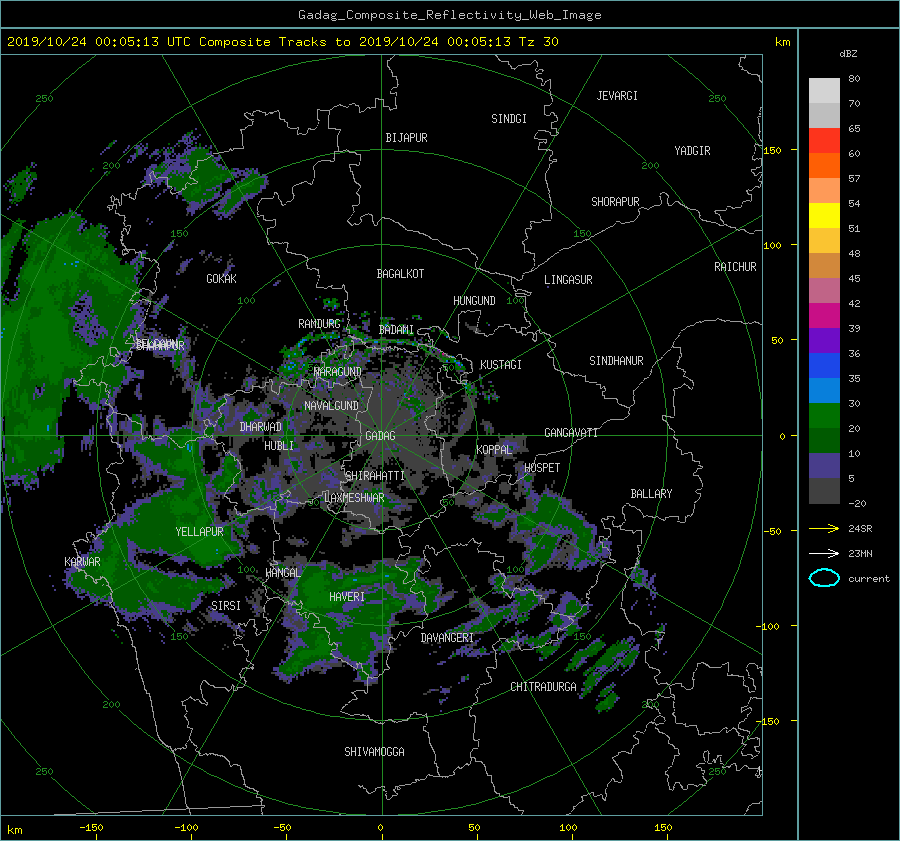Click the NAVALGUND city label
This screenshot has height=841, width=900.
pos(331,406)
